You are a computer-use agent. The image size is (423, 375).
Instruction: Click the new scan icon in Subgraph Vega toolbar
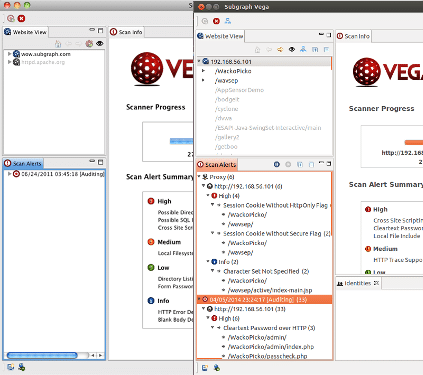[x=205, y=21]
